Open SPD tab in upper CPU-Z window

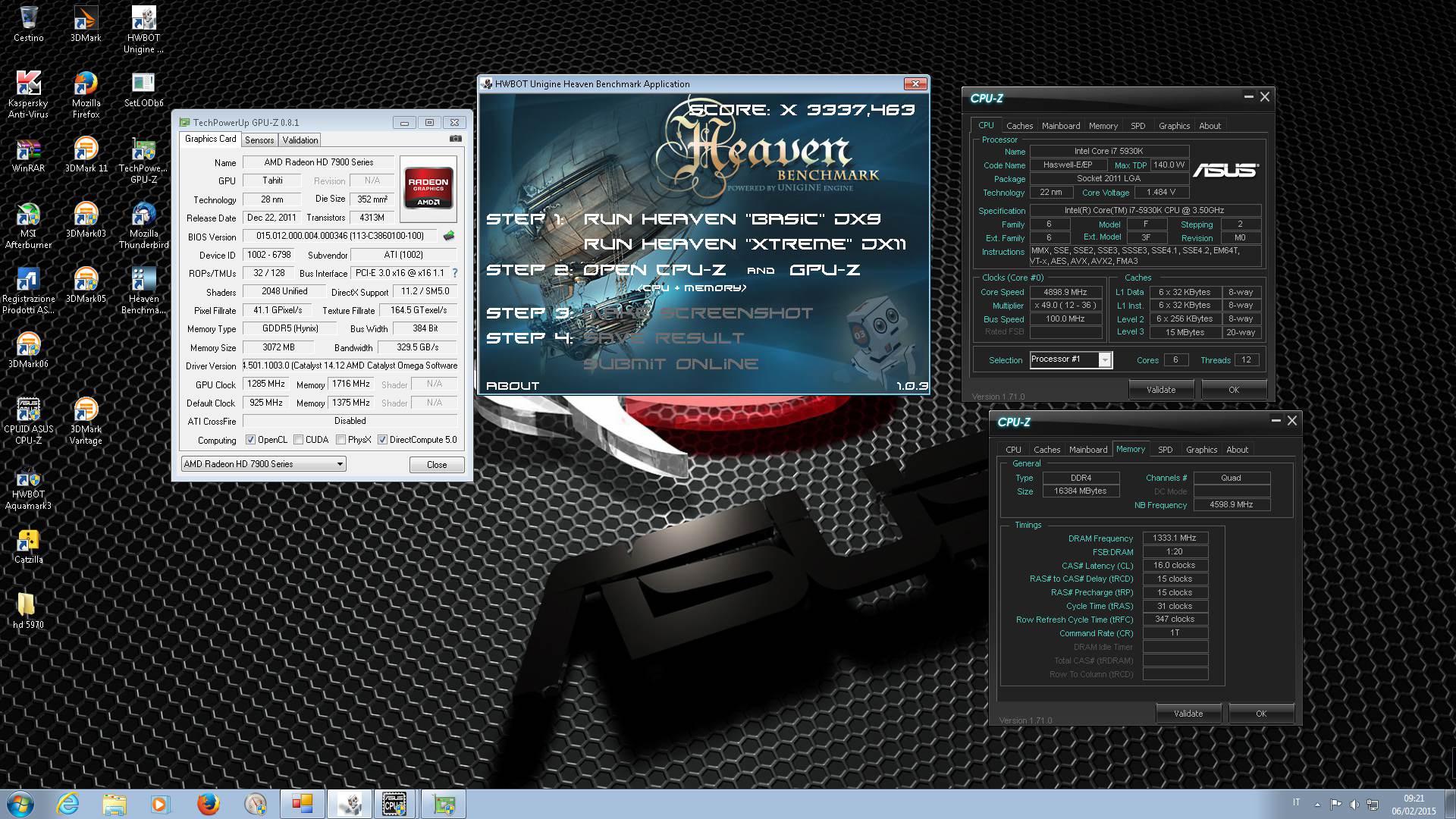1138,126
